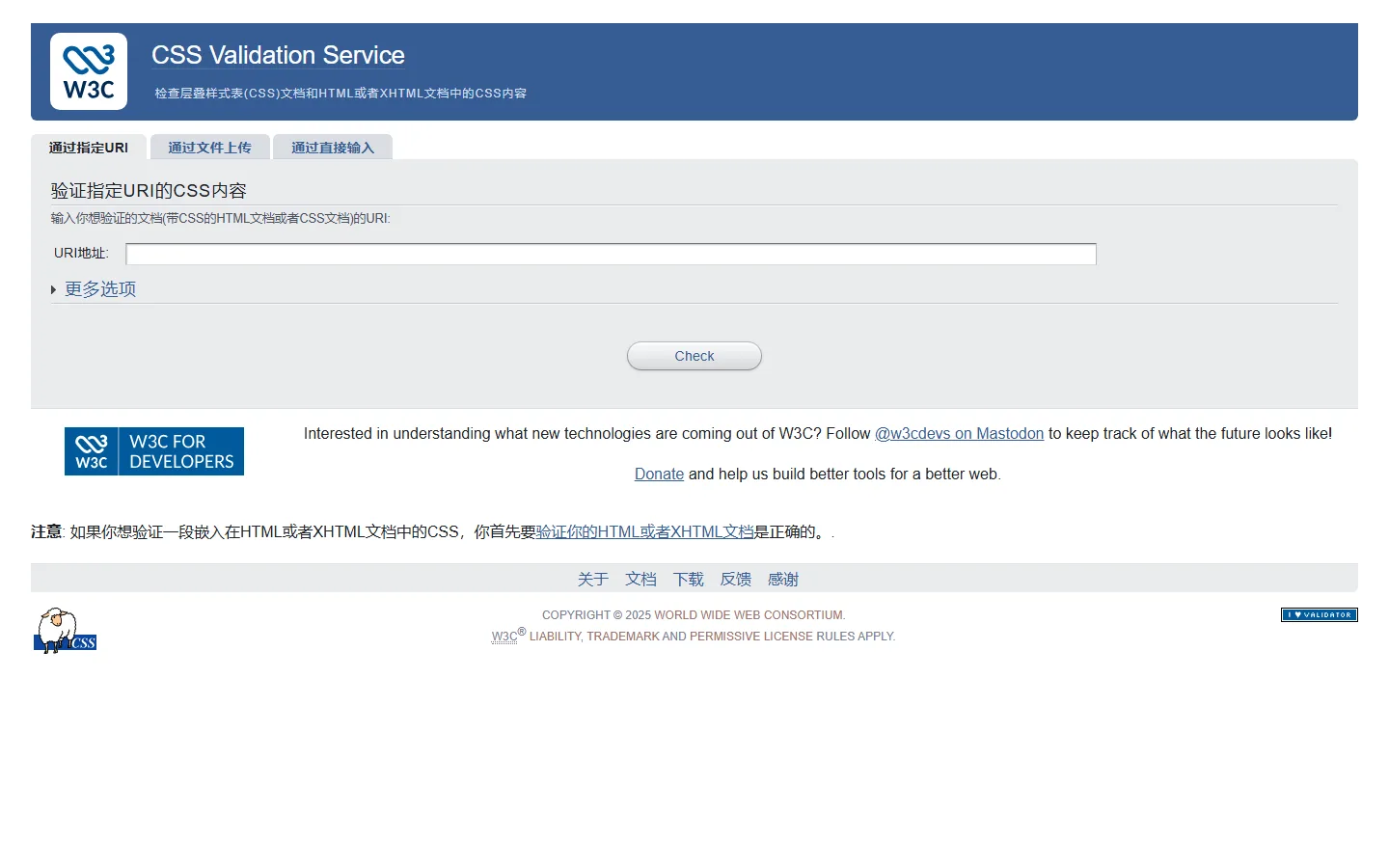Switch to the 通过直接输入 tab

pyautogui.click(x=333, y=148)
